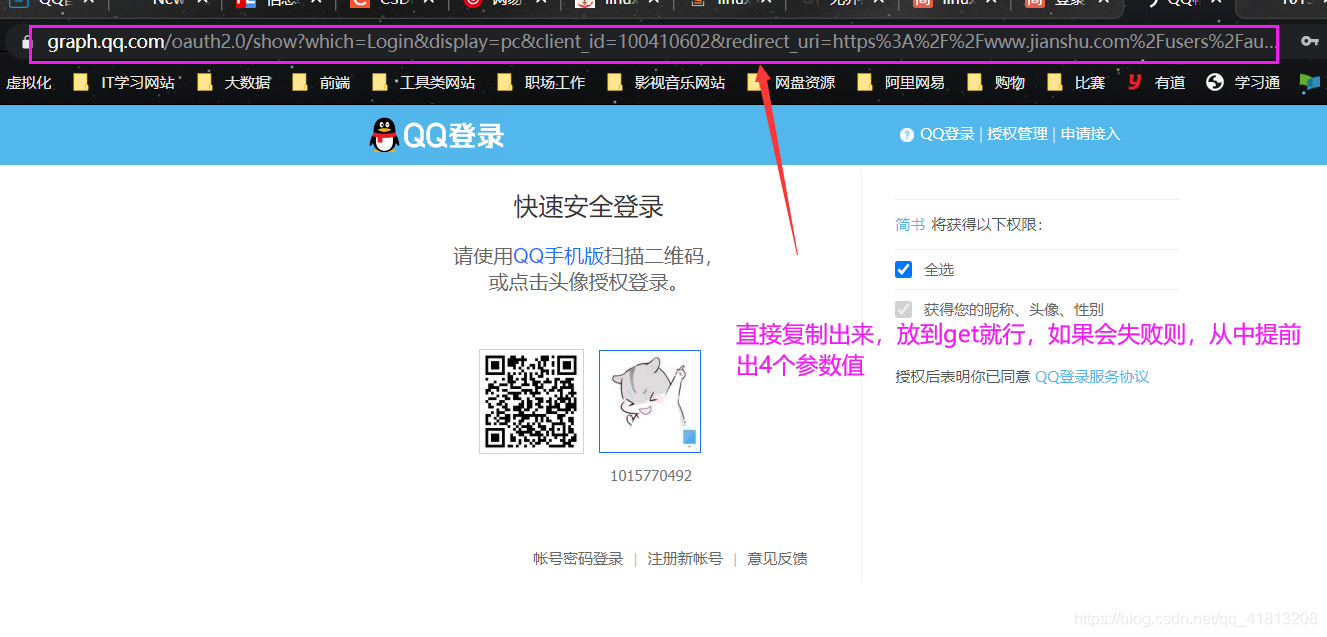This screenshot has height=637, width=1327.
Task: Open the 授权管理 header link
Action: 1018,134
